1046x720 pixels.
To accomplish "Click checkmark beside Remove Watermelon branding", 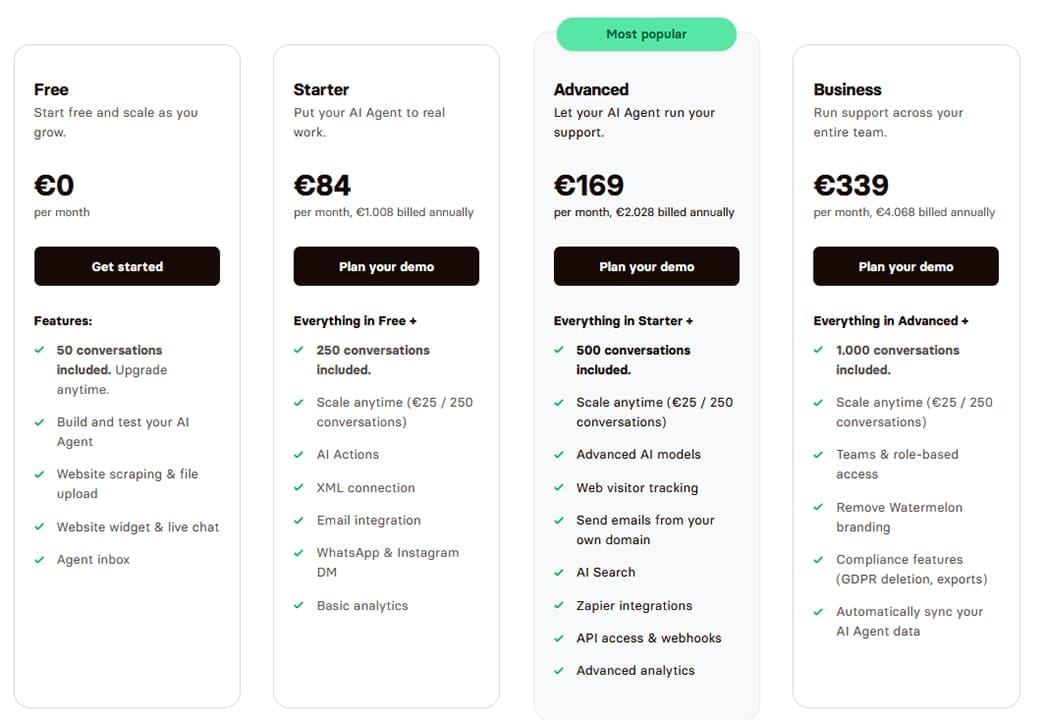I will 819,507.
